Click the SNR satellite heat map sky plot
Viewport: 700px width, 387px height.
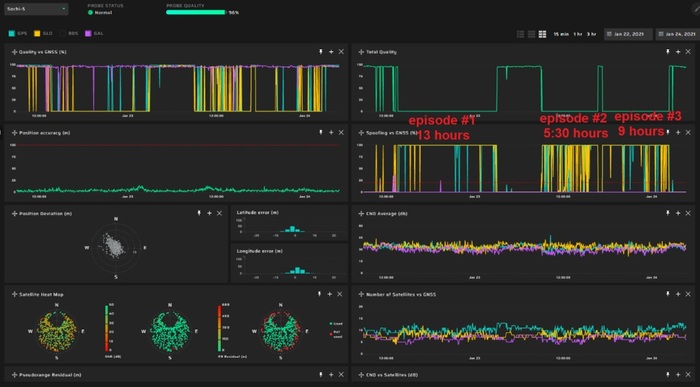(x=57, y=331)
